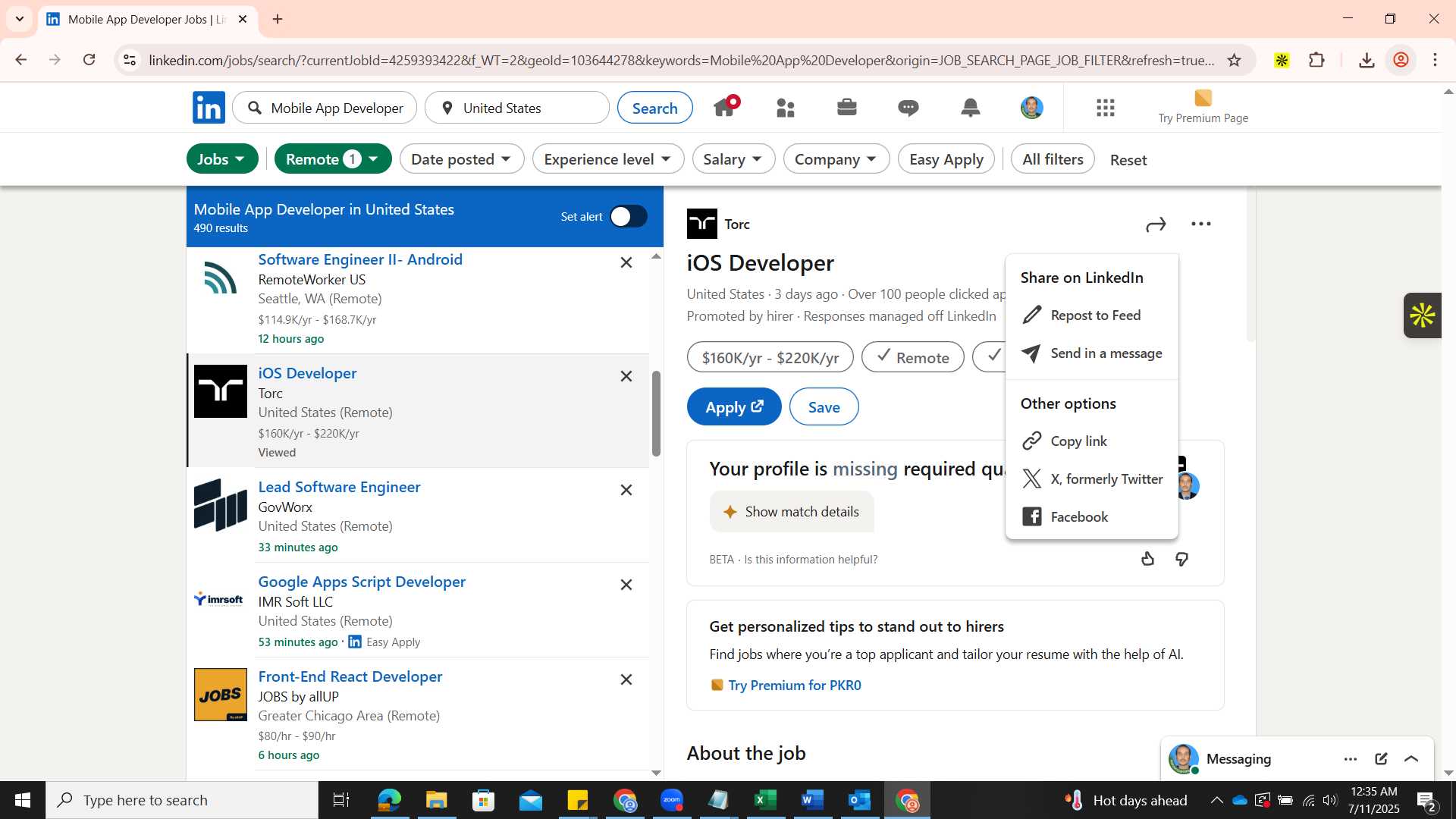Click Show match details button
1456x819 pixels.
[792, 512]
